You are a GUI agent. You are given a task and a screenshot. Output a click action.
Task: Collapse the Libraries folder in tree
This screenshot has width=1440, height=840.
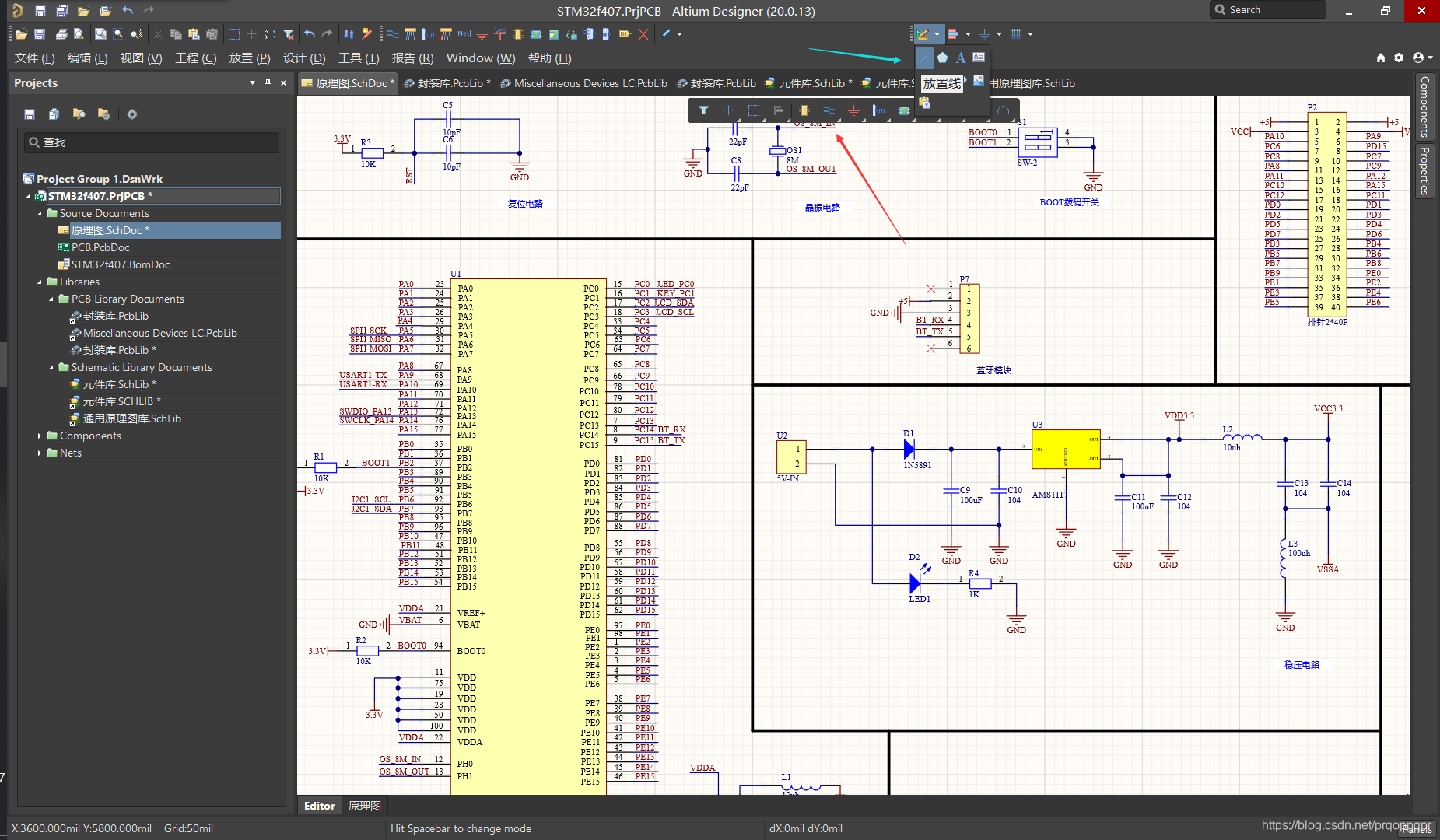click(40, 282)
